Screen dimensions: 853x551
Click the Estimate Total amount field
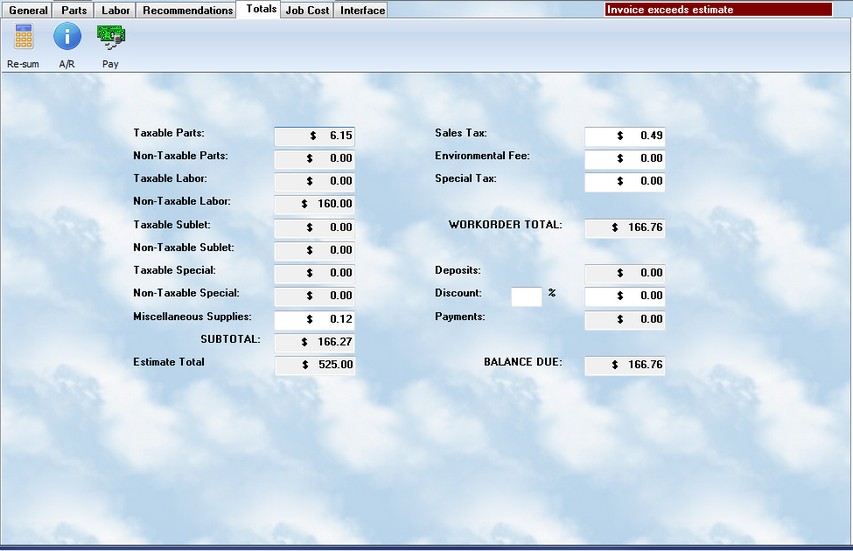point(314,365)
